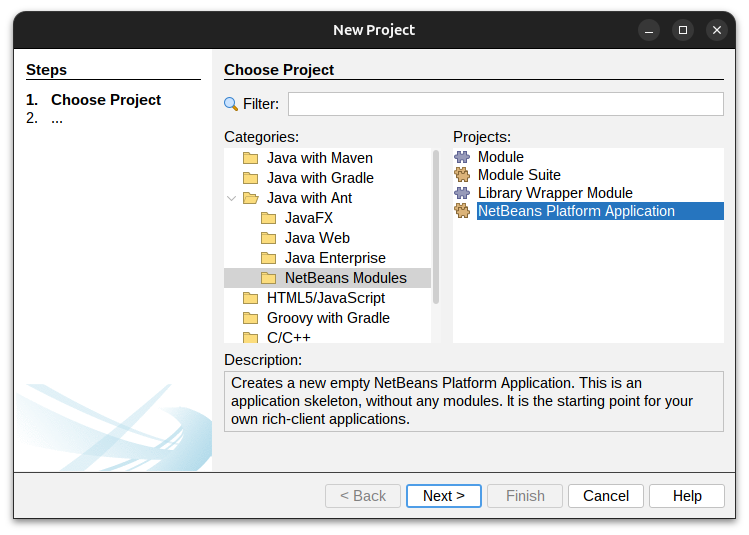The width and height of the screenshot is (749, 535).
Task: Pick the Library Wrapper Module project type
Action: pyautogui.click(x=555, y=193)
